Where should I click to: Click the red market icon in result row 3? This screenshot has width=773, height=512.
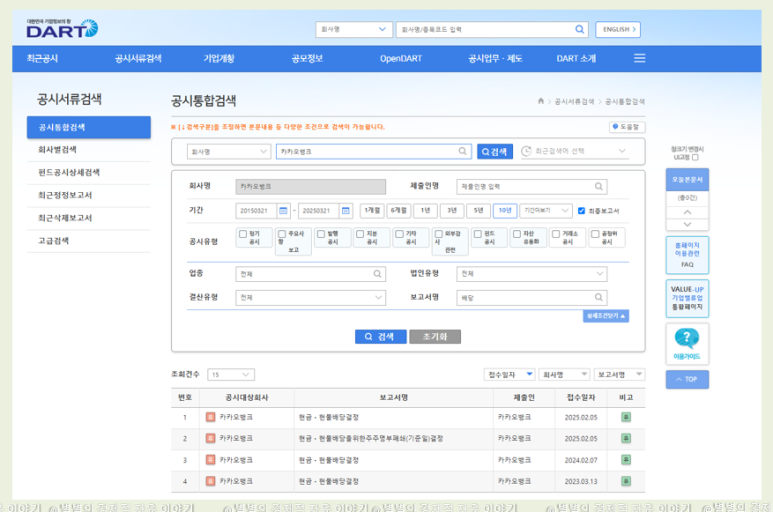click(211, 460)
